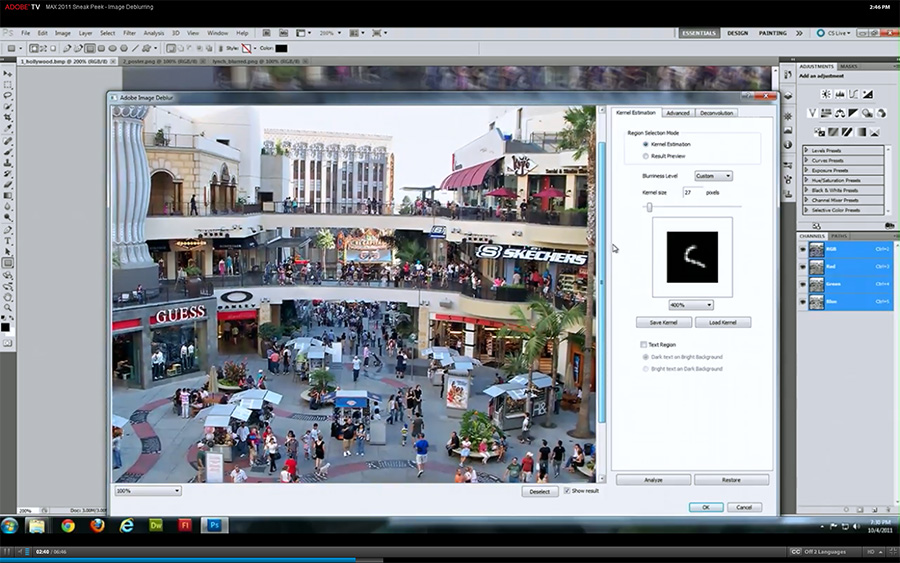Screen dimensions: 900x563
Task: Switch to the Advanced tab
Action: pyautogui.click(x=678, y=113)
